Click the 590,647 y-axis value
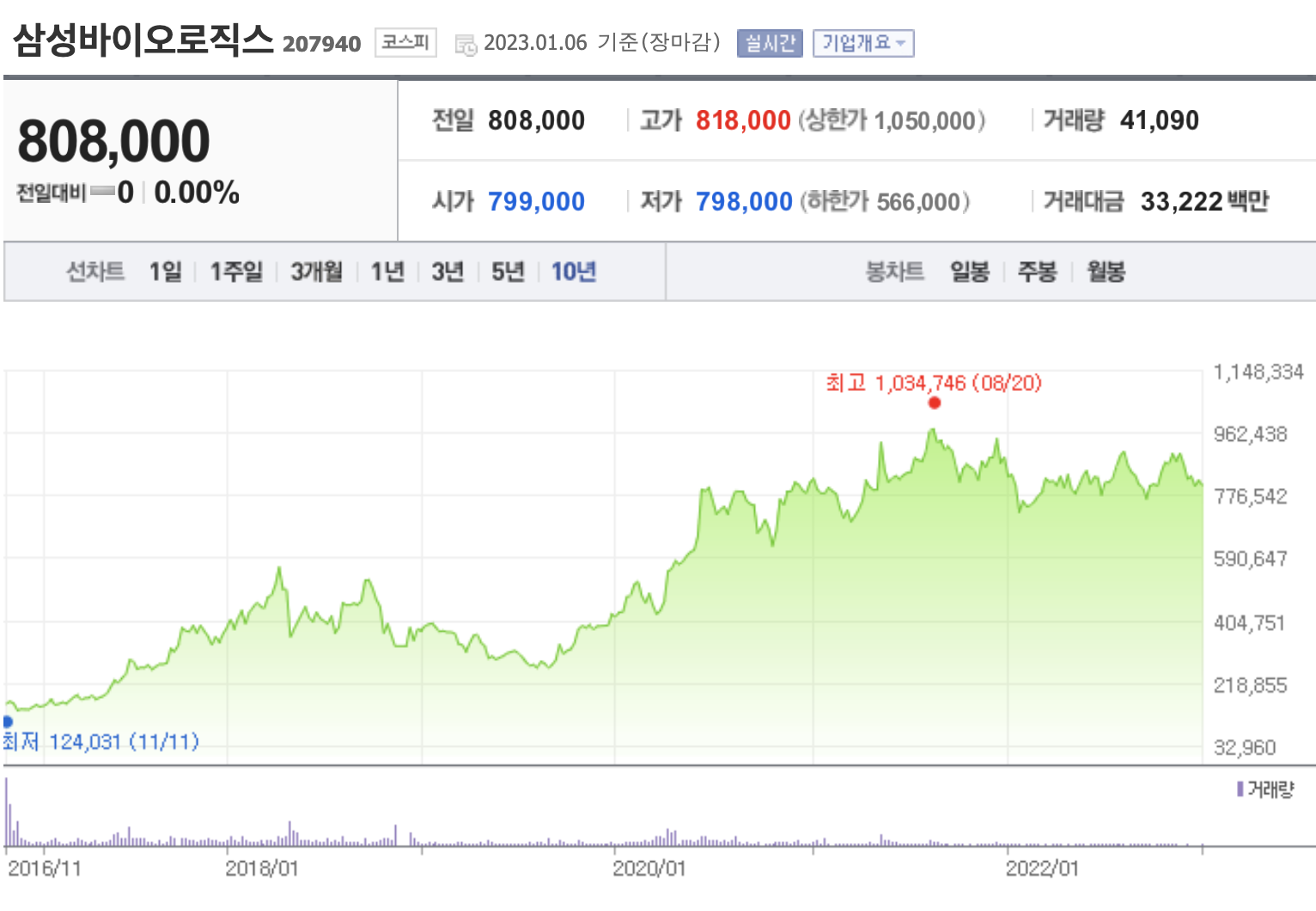The width and height of the screenshot is (1316, 911). coord(1251,559)
